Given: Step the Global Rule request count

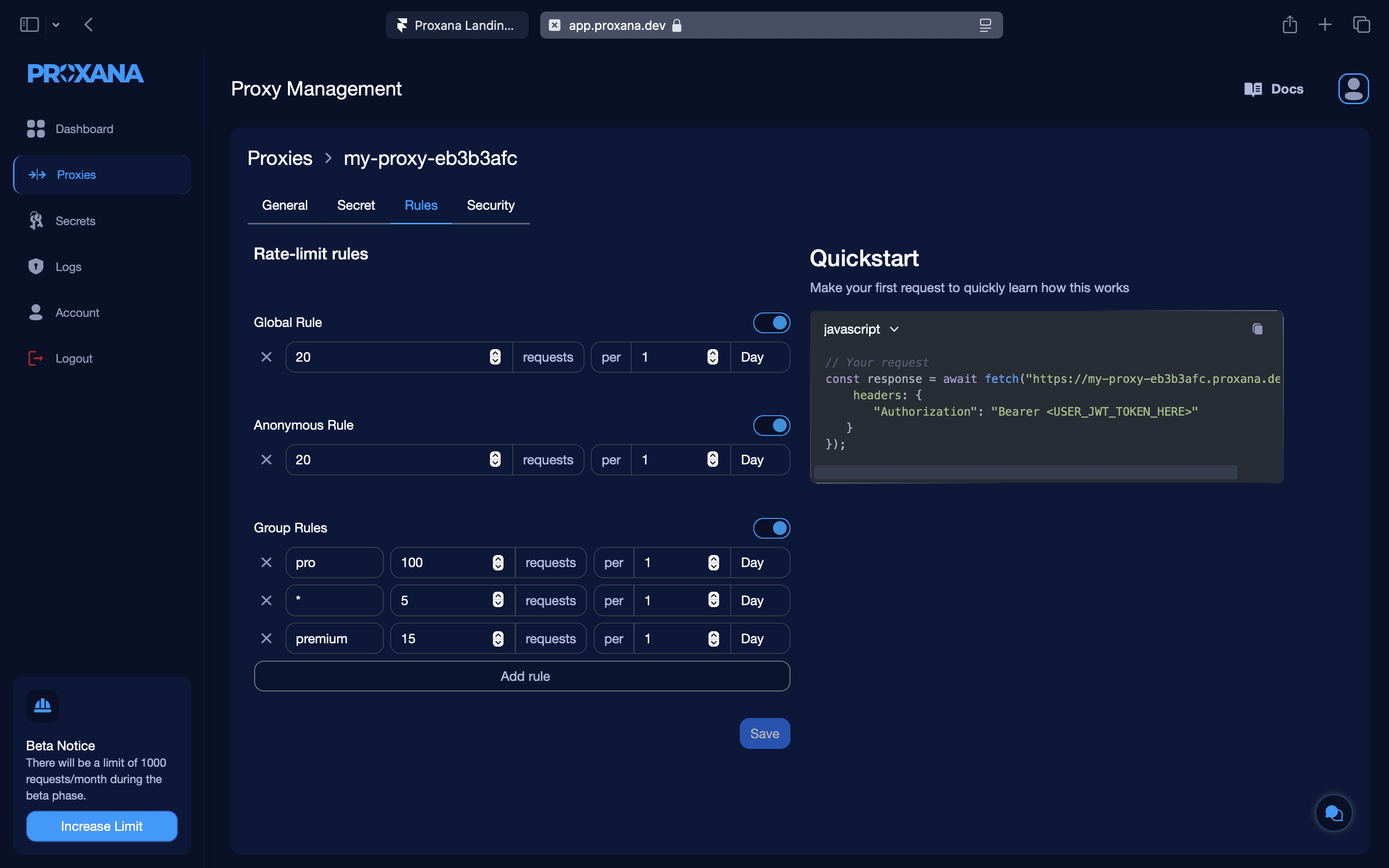Looking at the screenshot, I should tap(495, 357).
